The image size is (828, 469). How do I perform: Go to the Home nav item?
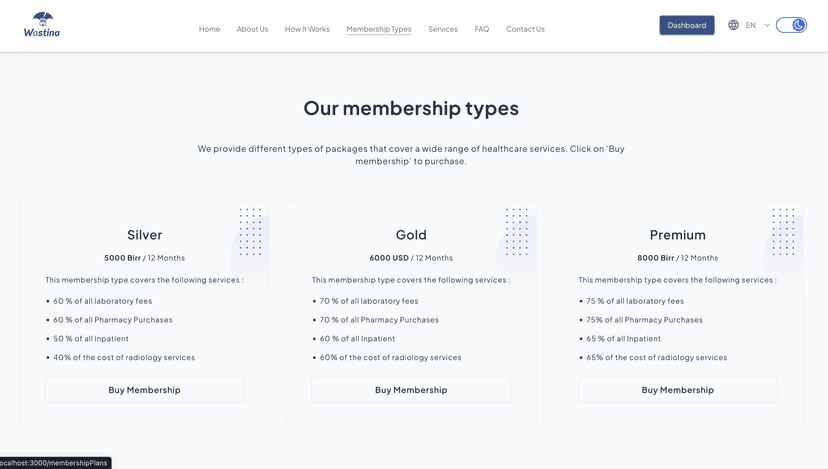[209, 29]
